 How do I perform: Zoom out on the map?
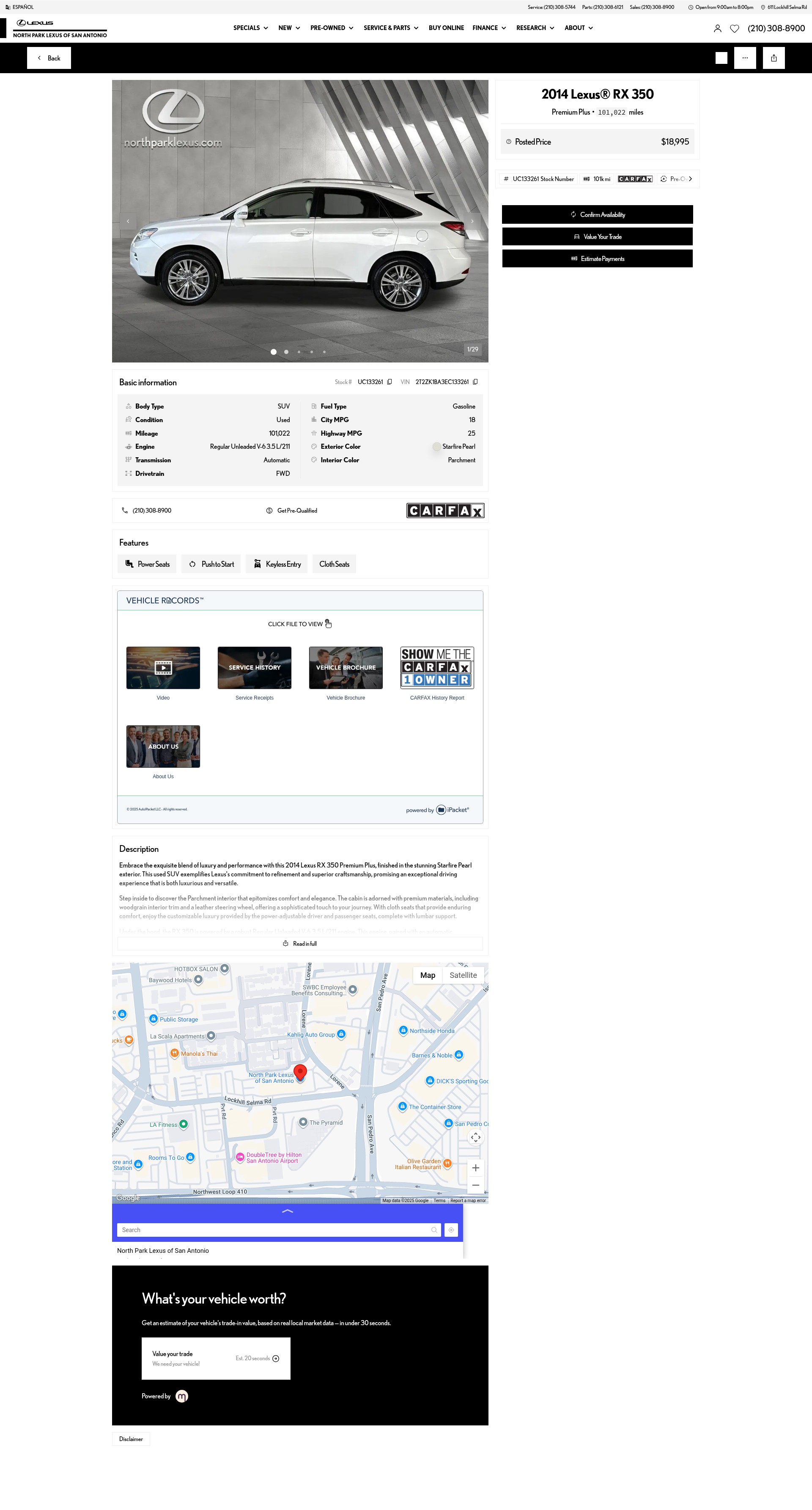pyautogui.click(x=475, y=1185)
